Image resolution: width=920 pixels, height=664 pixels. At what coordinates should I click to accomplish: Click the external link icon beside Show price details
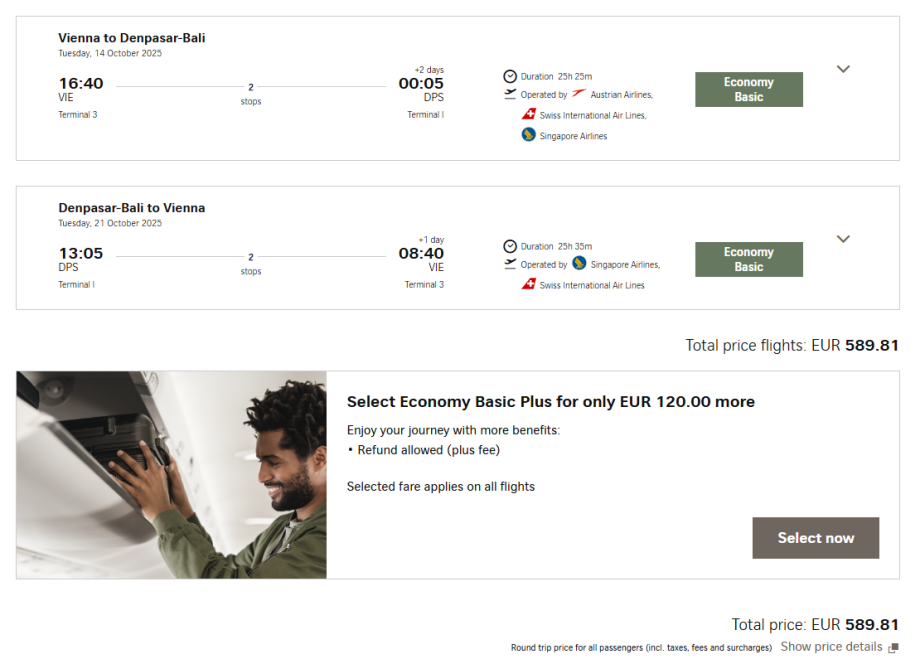893,648
